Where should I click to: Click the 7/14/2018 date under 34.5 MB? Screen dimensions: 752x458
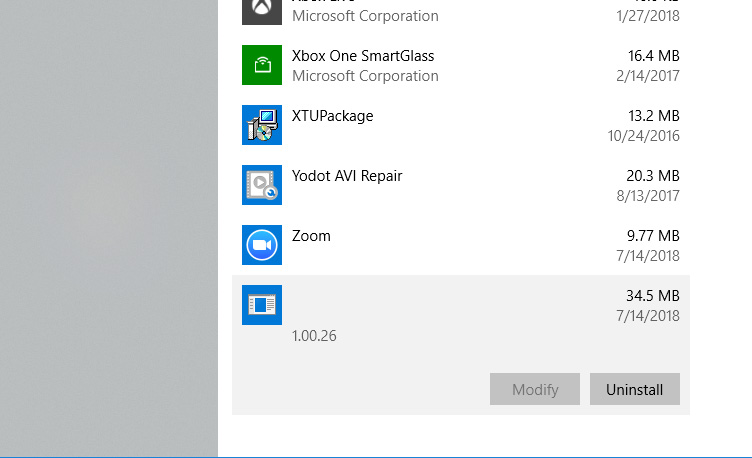(x=648, y=316)
